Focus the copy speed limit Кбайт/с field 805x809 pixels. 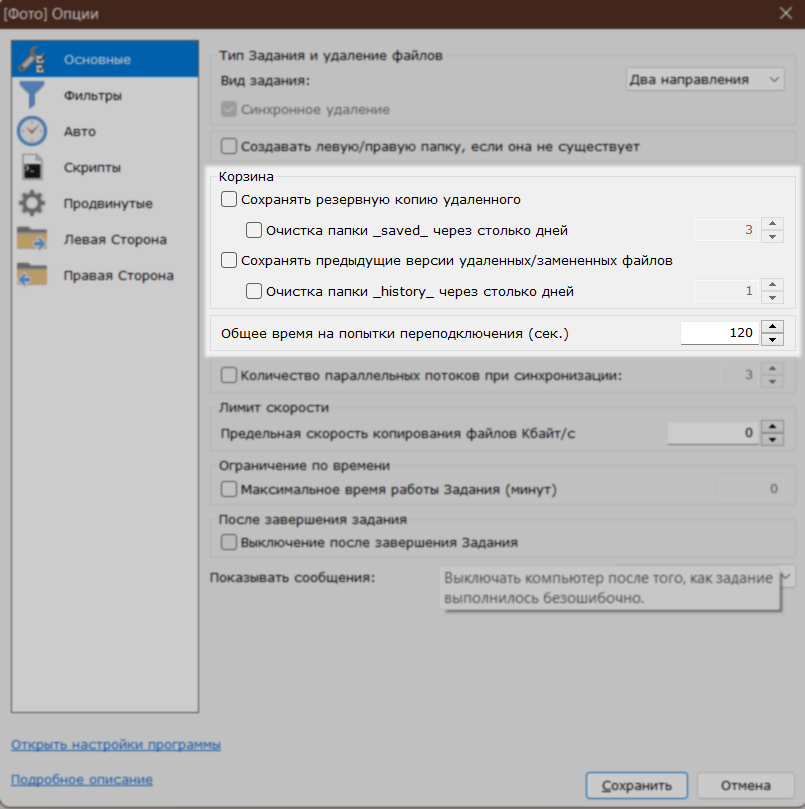click(x=713, y=433)
